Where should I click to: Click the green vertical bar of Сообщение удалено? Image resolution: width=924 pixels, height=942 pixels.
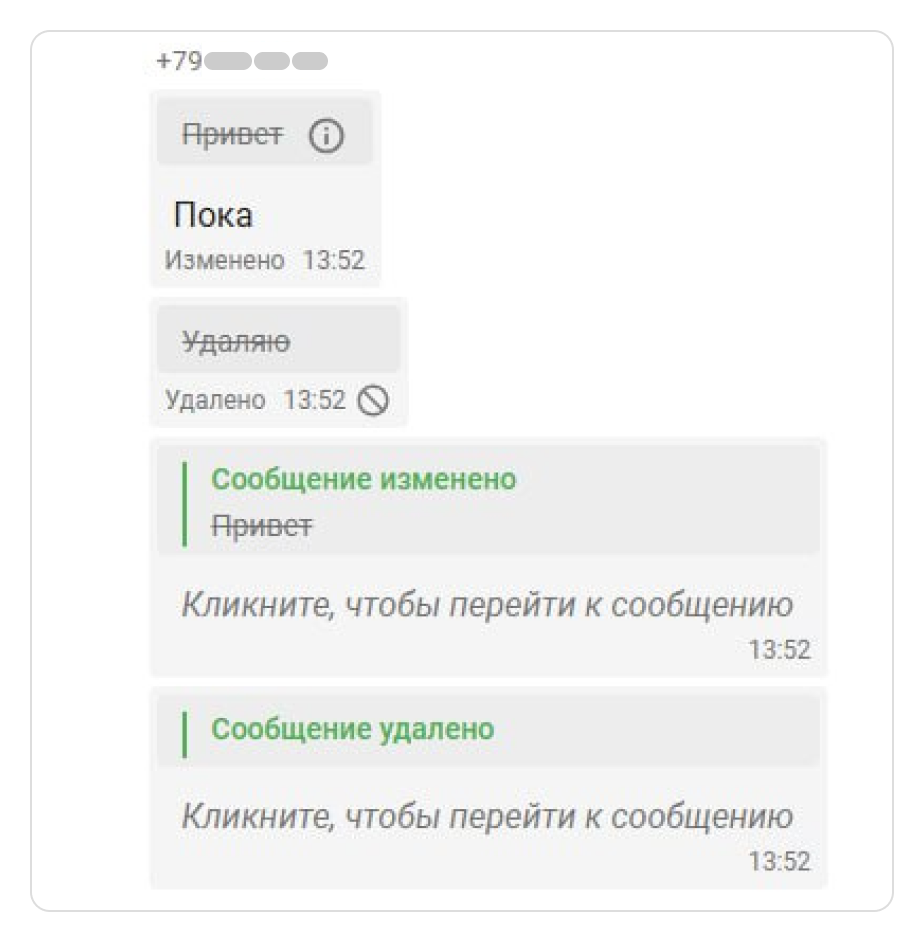(x=185, y=731)
